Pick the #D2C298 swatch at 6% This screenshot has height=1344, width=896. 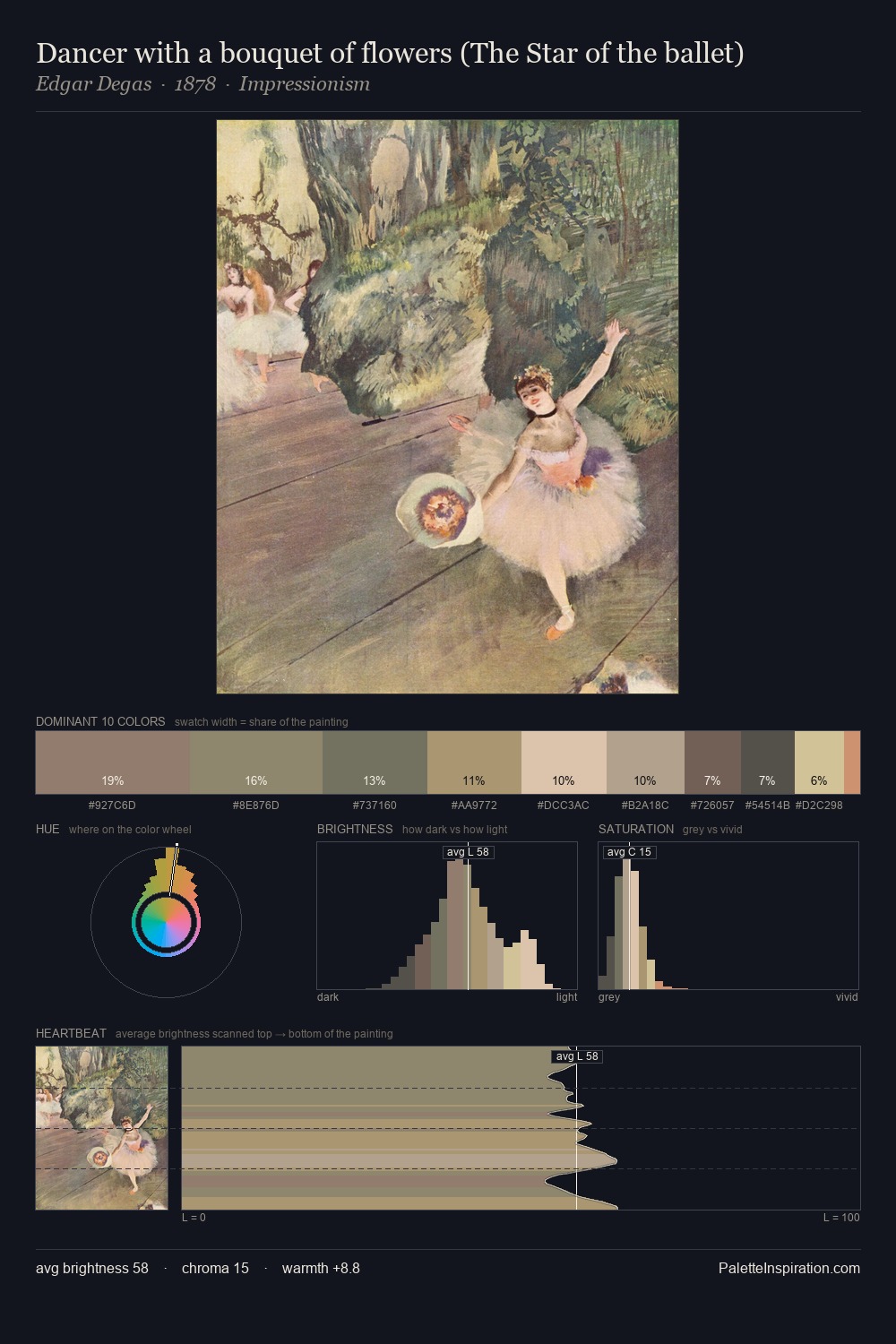point(819,762)
